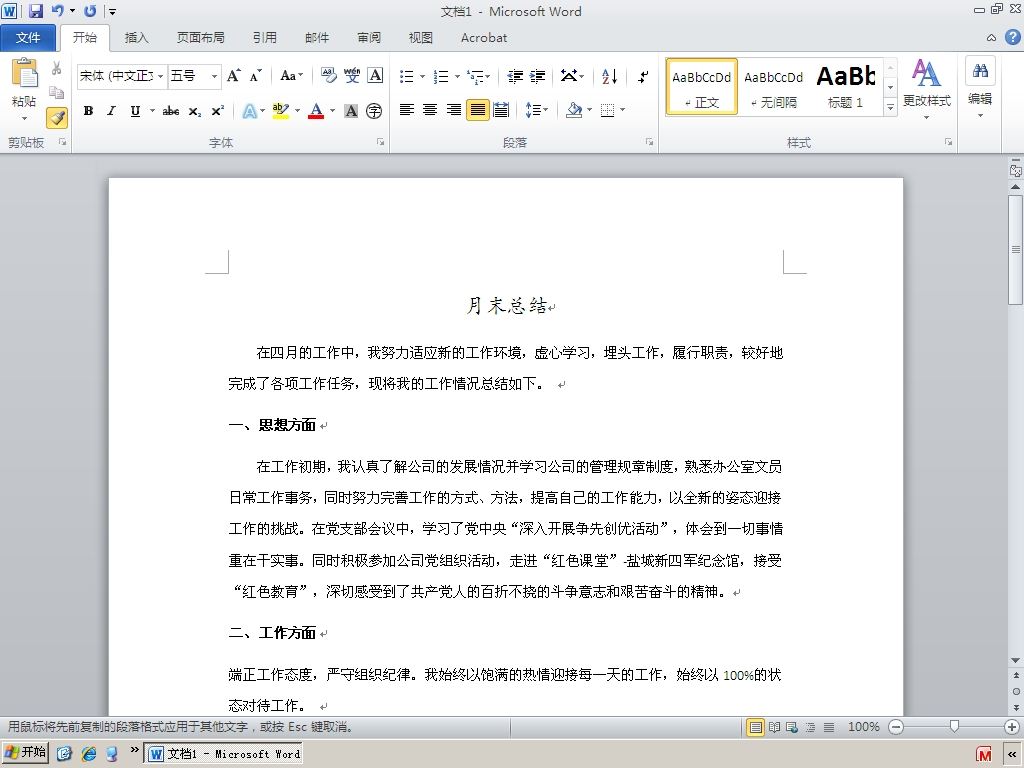Toggle Strikethrough abc button
The image size is (1024, 768).
(171, 111)
